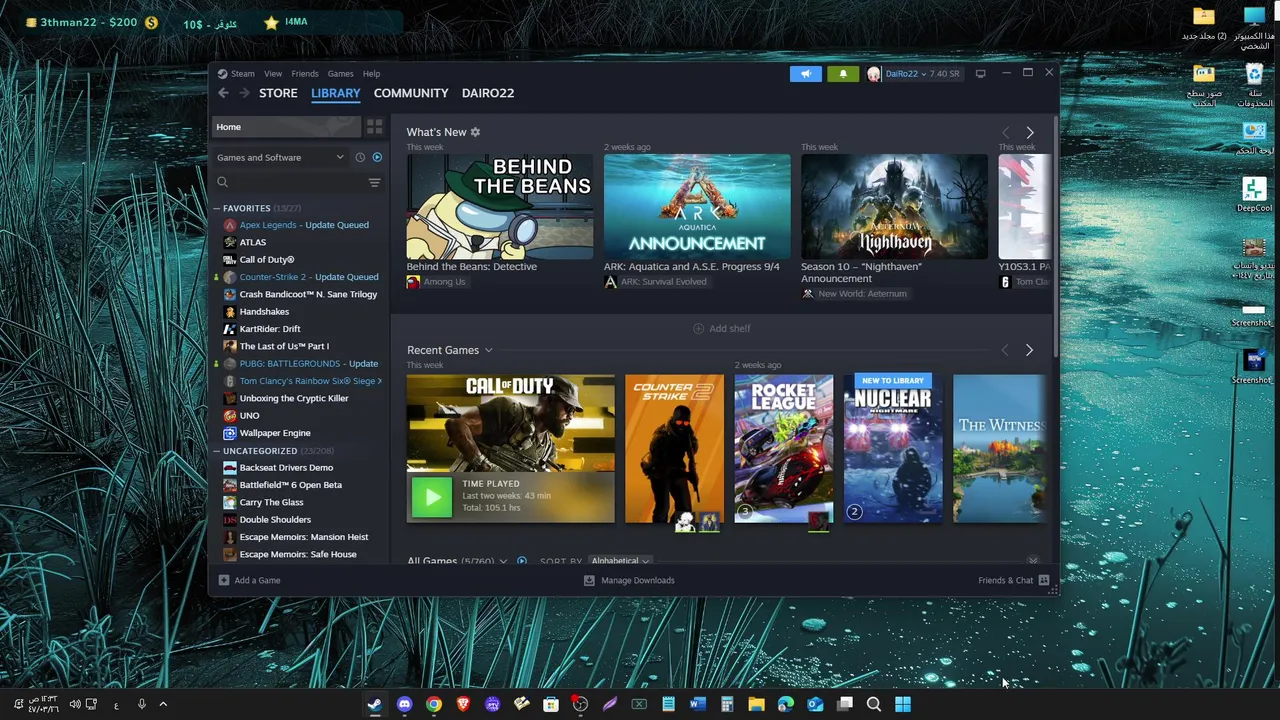Open ARK Aquatica announcement thumbnail
Screen dimensions: 1280x720
click(697, 207)
